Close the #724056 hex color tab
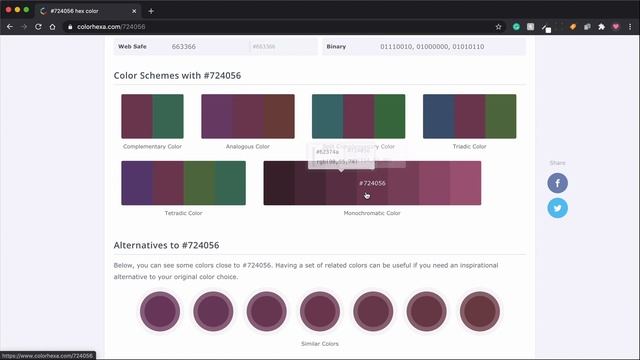The width and height of the screenshot is (640, 360). 134,11
